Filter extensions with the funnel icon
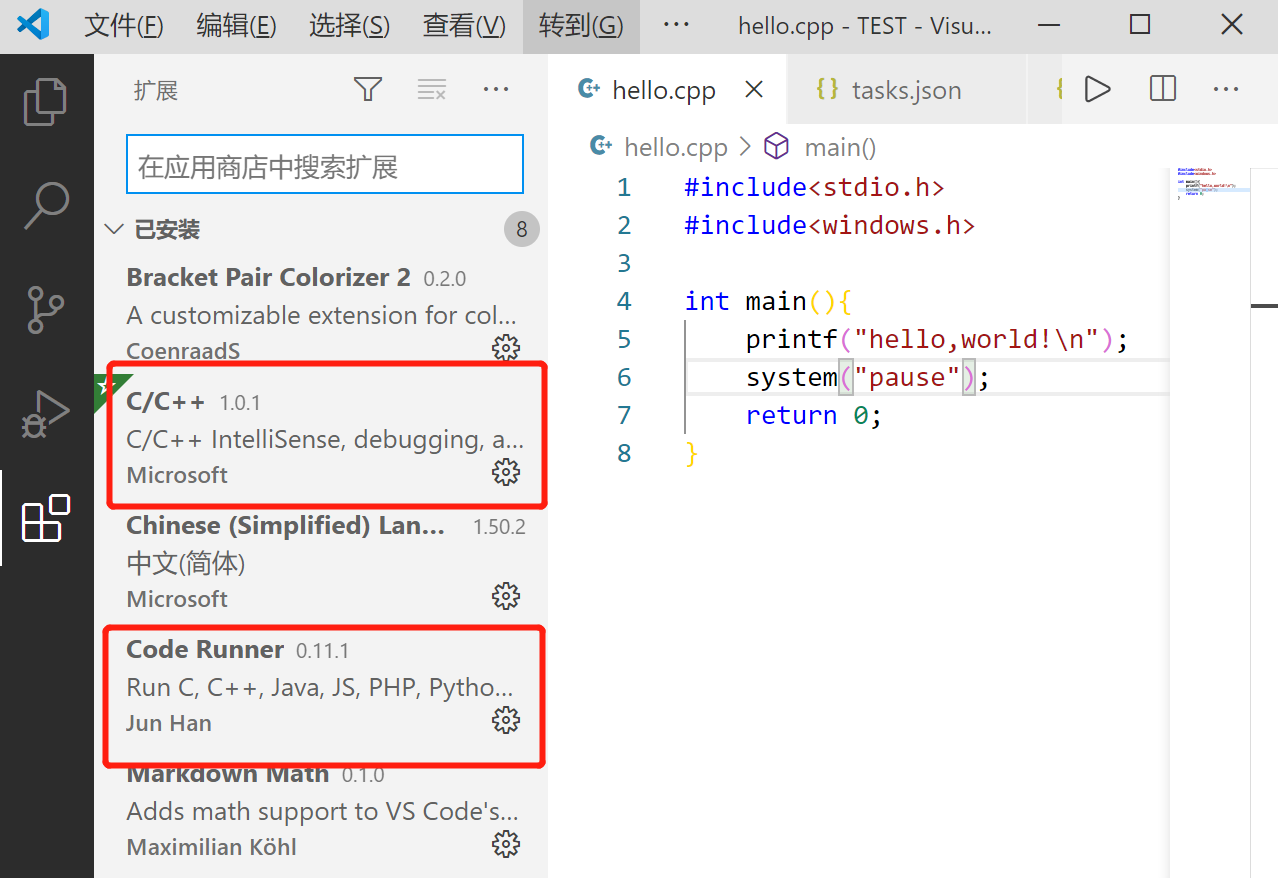 pos(368,90)
